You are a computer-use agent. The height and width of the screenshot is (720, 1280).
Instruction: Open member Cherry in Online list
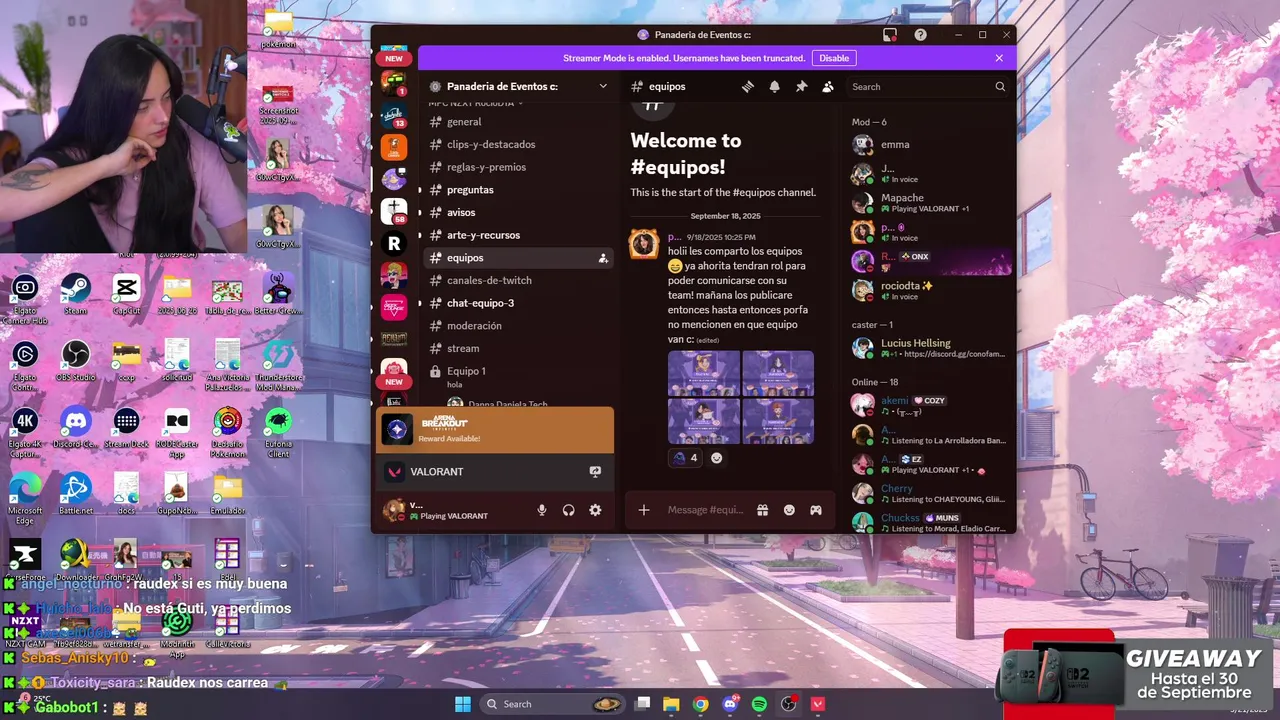pos(929,493)
